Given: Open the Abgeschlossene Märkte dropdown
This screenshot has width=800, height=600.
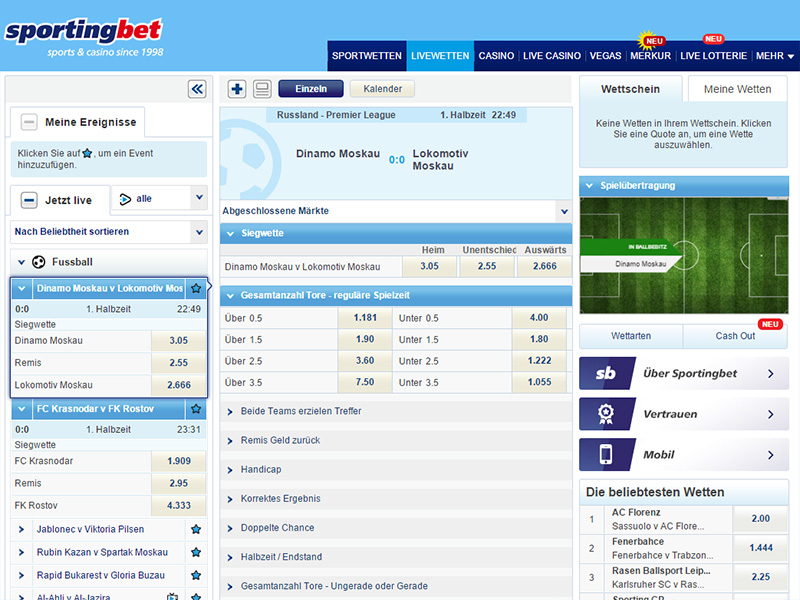Looking at the screenshot, I should point(396,211).
